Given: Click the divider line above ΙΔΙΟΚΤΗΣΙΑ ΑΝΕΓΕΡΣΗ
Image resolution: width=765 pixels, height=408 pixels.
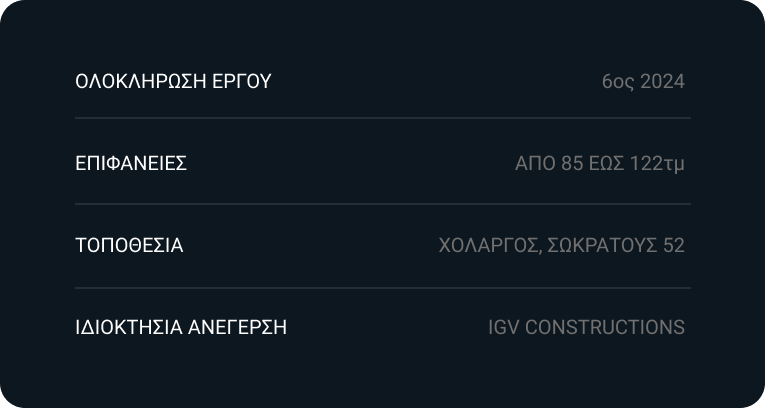Looking at the screenshot, I should (x=382, y=288).
